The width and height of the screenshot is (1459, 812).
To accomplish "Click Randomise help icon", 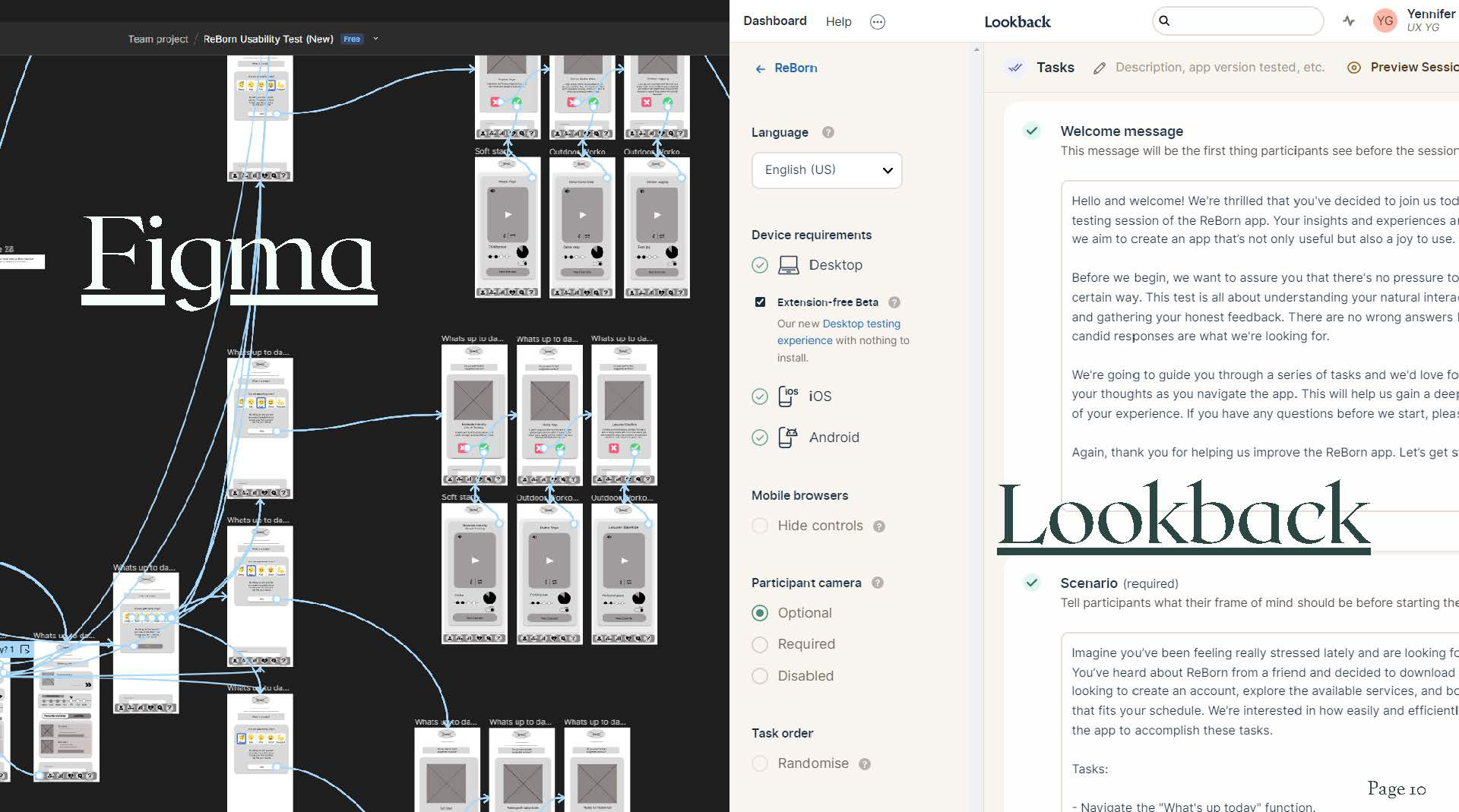I will (x=865, y=764).
